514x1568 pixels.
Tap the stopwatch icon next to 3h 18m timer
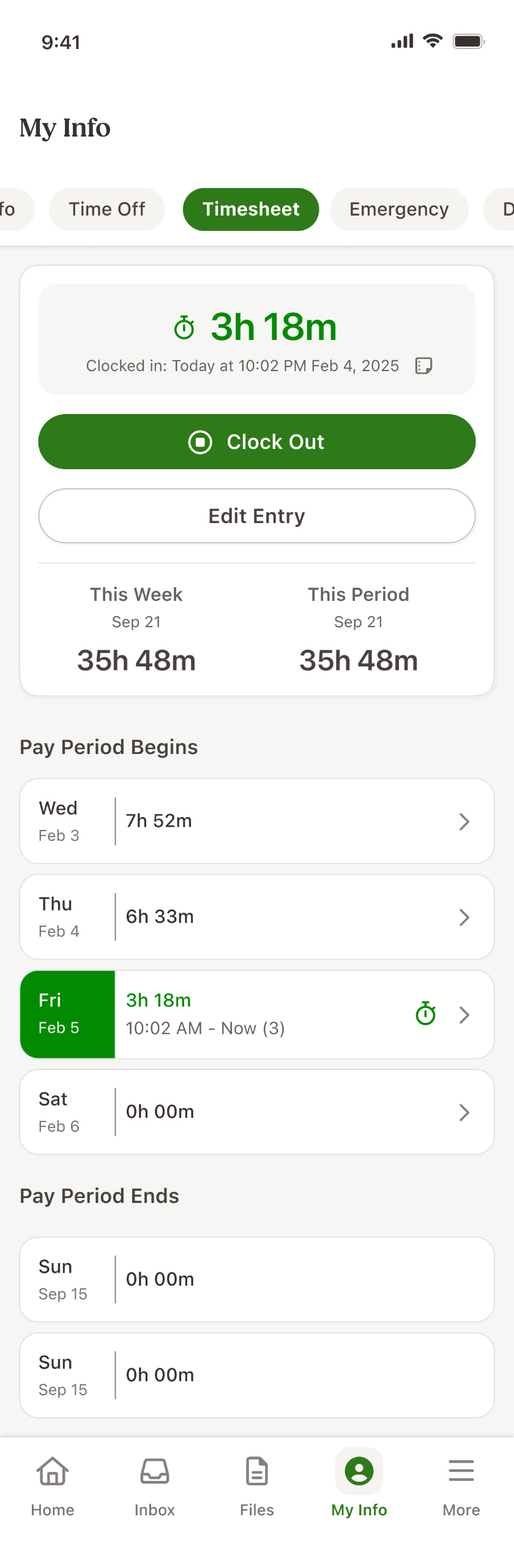[184, 328]
